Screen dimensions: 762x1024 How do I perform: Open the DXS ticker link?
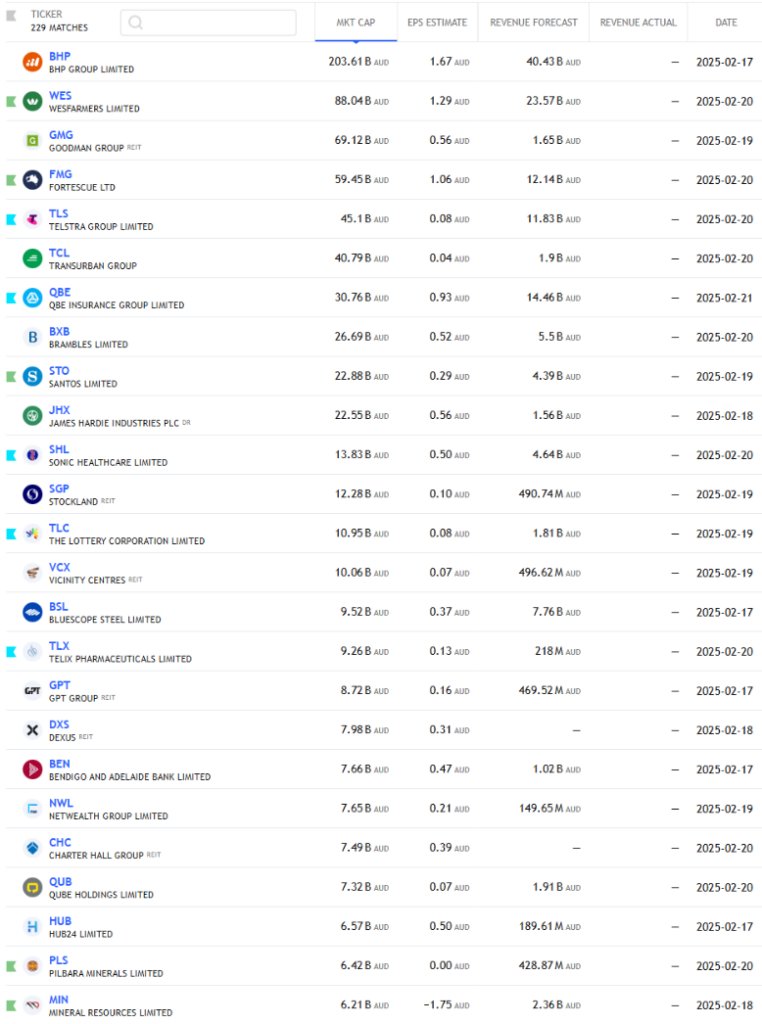point(59,724)
